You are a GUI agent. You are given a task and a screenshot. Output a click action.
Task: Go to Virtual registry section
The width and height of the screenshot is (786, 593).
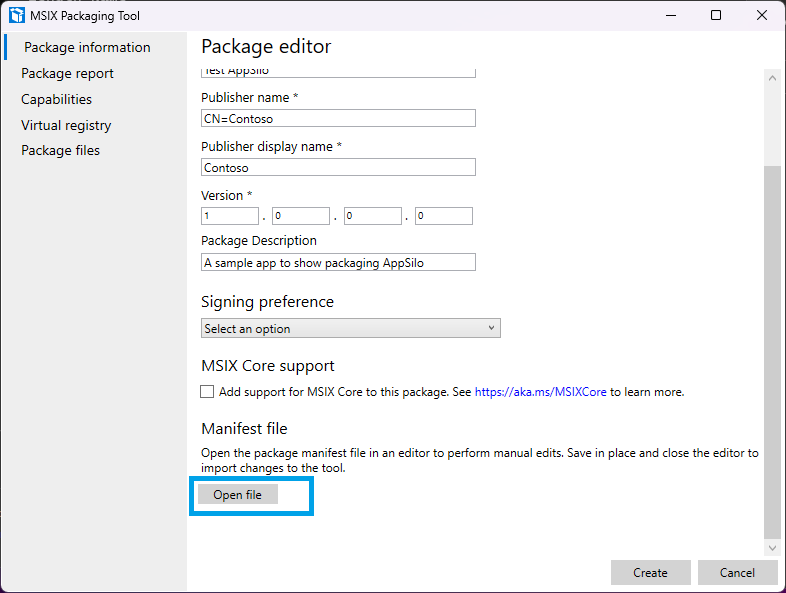tap(66, 125)
